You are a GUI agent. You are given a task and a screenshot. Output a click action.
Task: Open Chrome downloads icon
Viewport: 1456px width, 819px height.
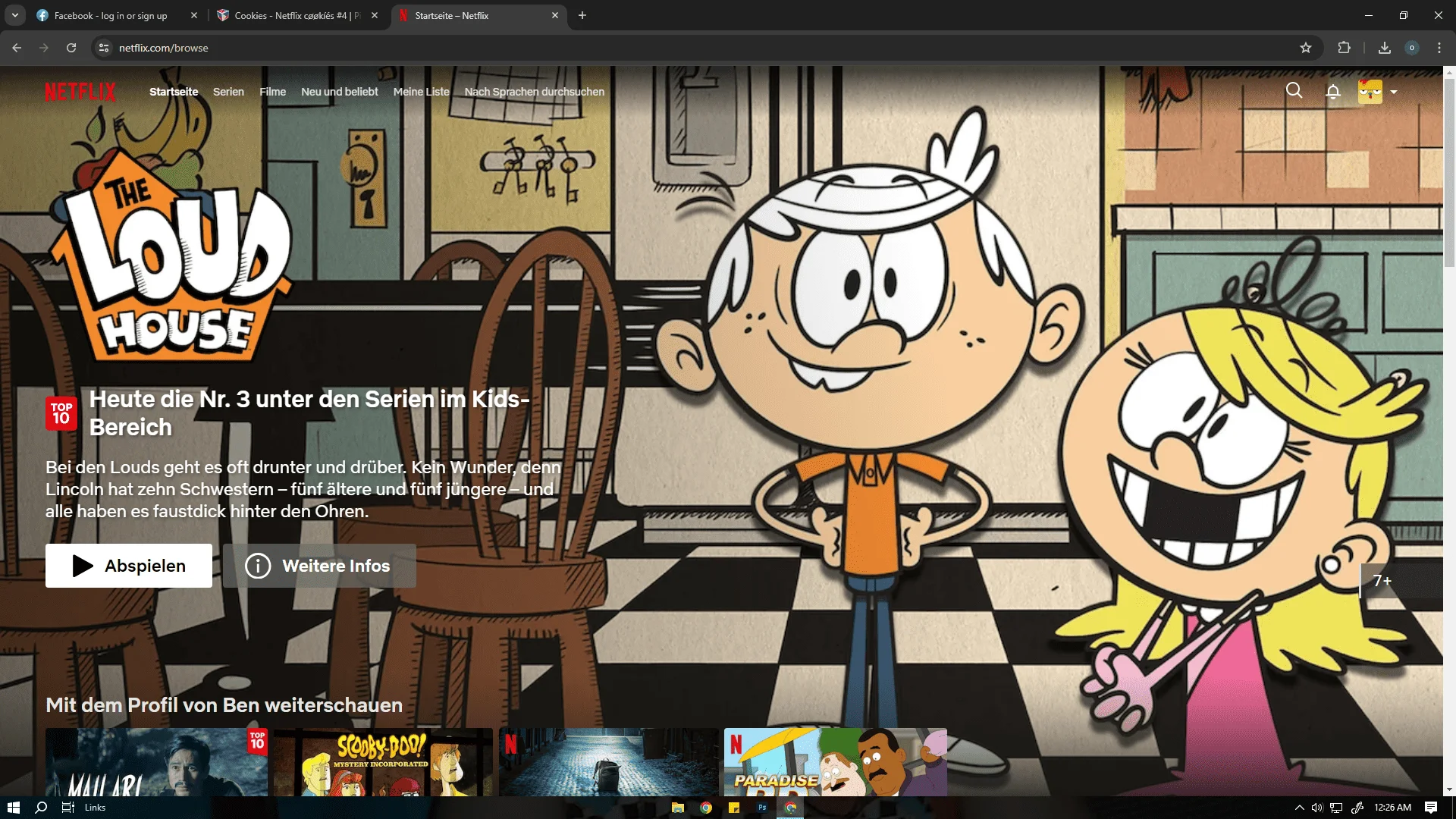(1385, 48)
